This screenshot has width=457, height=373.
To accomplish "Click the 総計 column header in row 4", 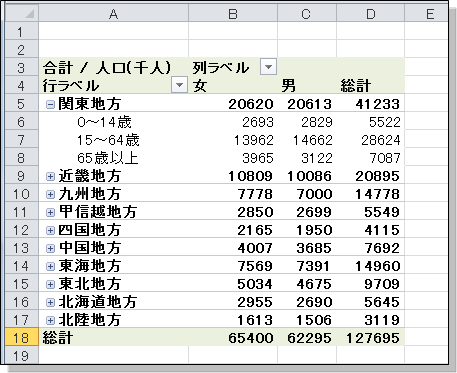I will pos(371,86).
